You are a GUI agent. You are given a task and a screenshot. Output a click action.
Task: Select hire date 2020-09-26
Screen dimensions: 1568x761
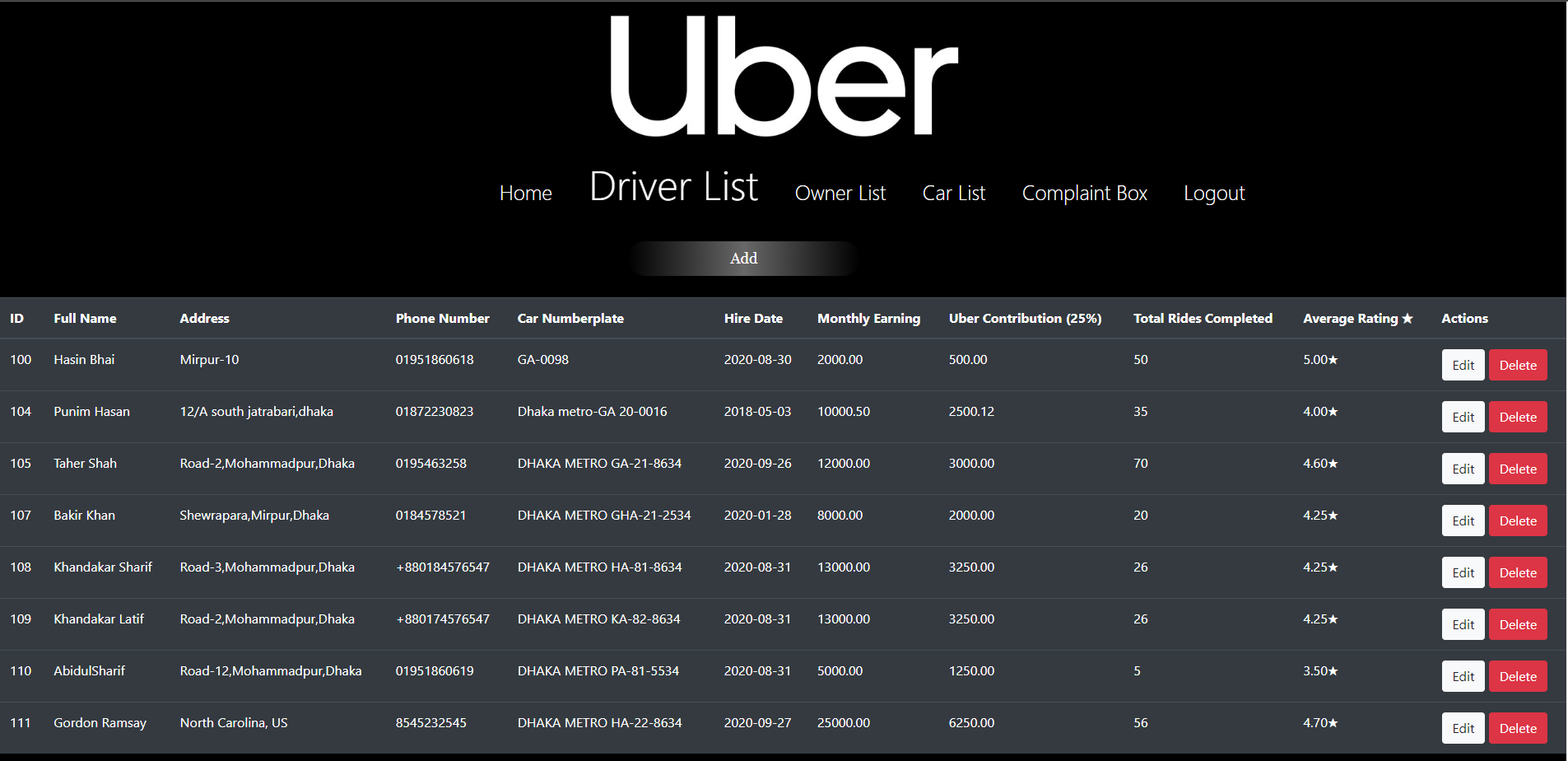757,463
